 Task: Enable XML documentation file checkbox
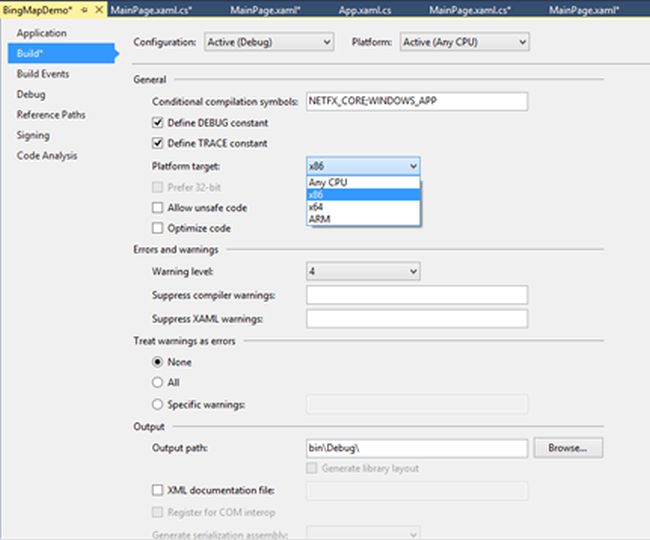[x=158, y=490]
